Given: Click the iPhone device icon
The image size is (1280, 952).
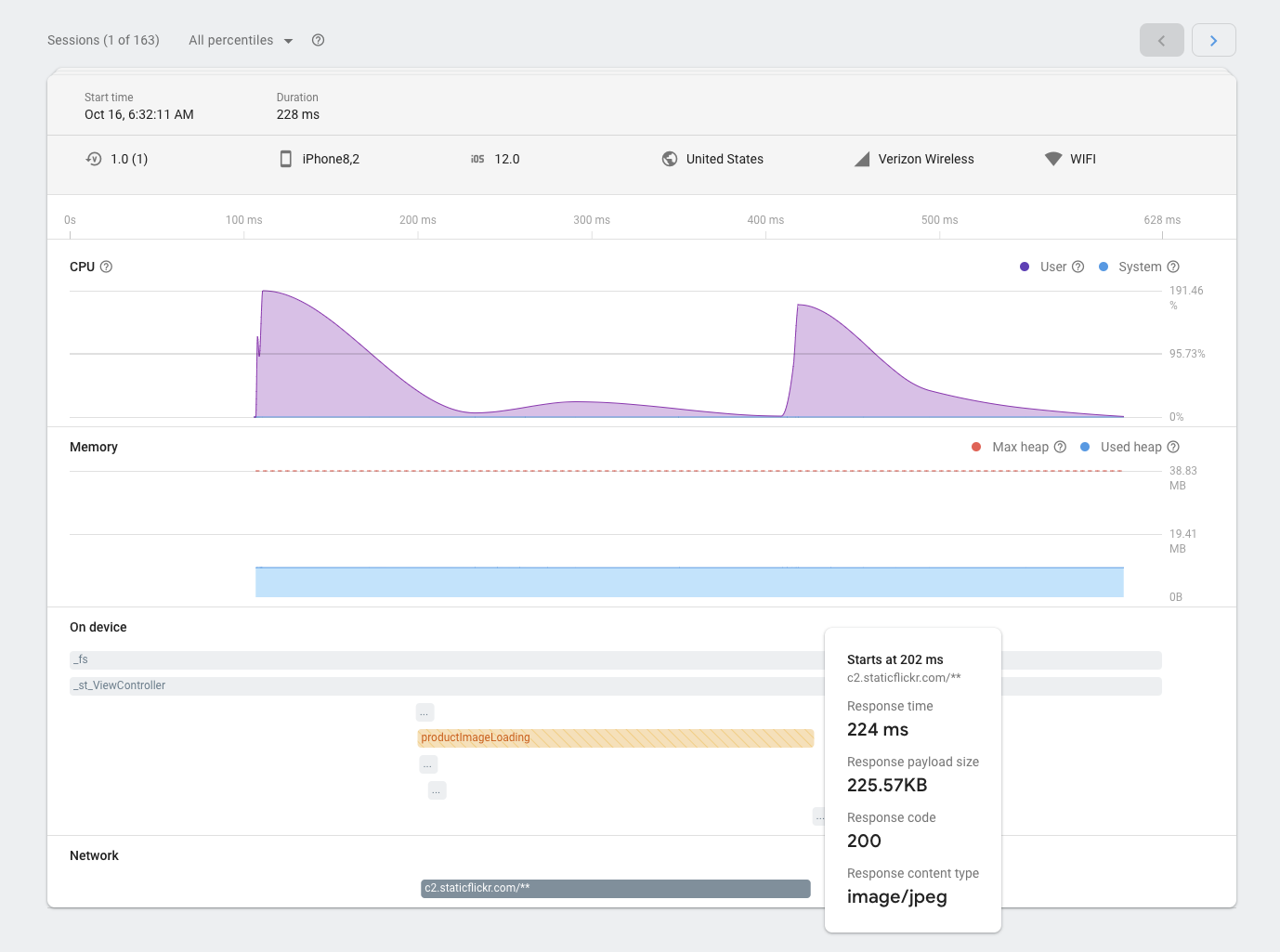Looking at the screenshot, I should tap(286, 159).
